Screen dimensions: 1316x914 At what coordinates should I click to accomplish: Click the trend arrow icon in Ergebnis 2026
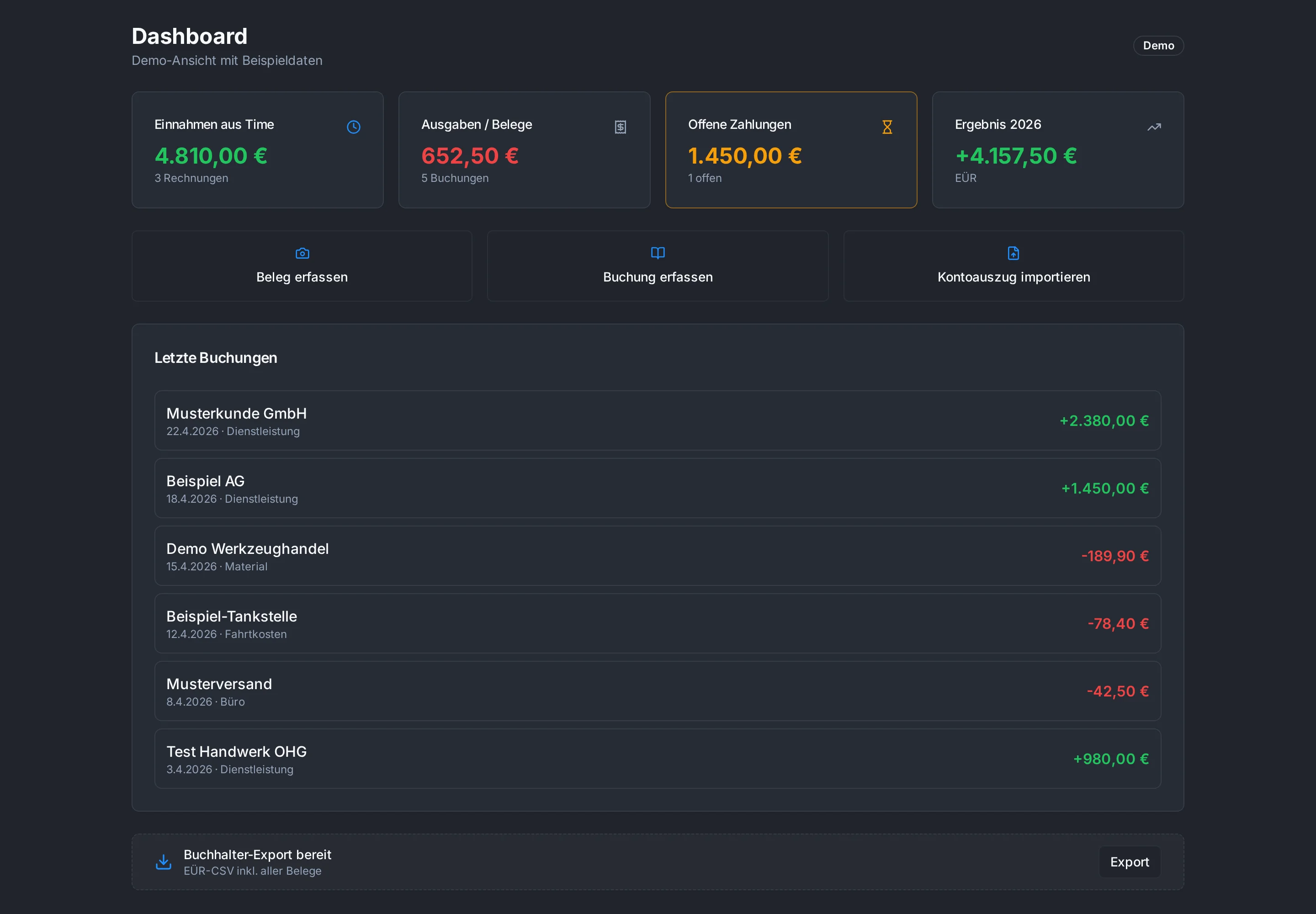(1154, 127)
